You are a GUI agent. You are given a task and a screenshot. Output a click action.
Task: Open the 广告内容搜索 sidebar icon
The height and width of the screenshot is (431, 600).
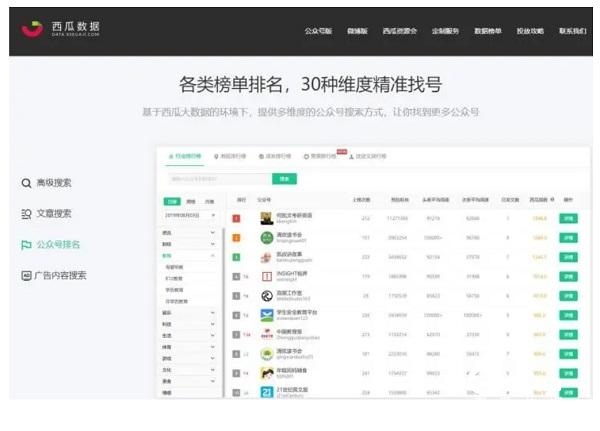tap(26, 275)
